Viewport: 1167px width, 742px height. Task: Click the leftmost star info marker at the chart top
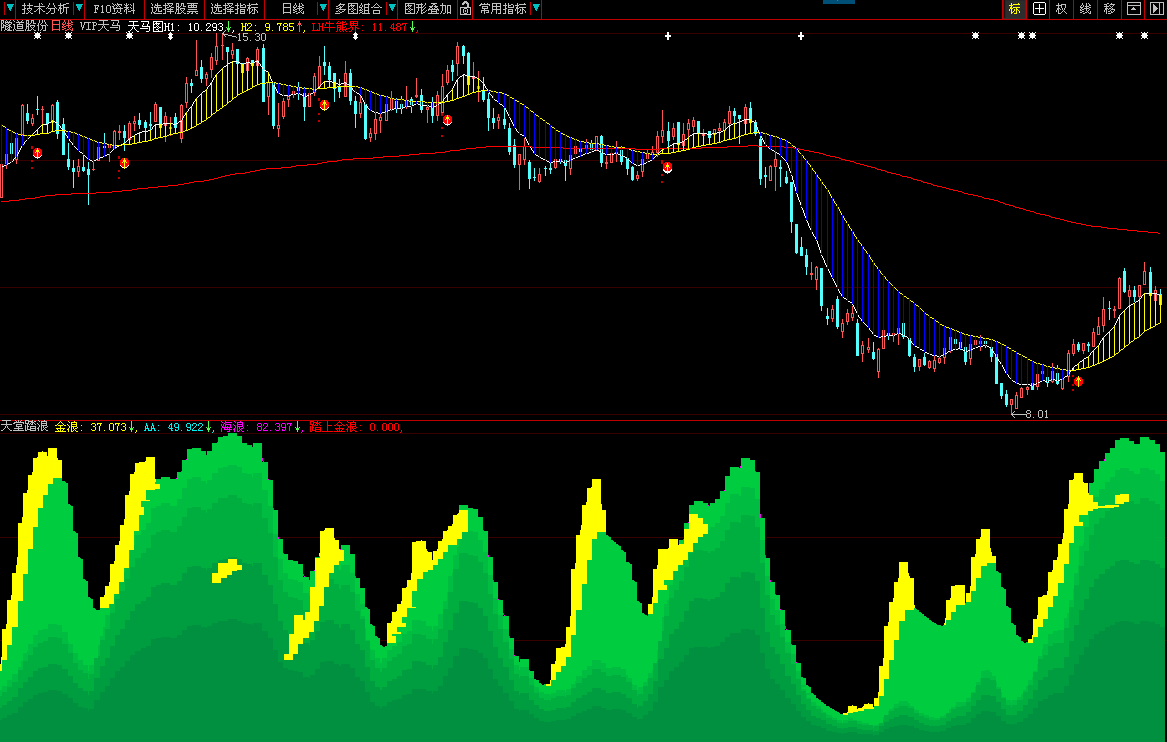[38, 36]
